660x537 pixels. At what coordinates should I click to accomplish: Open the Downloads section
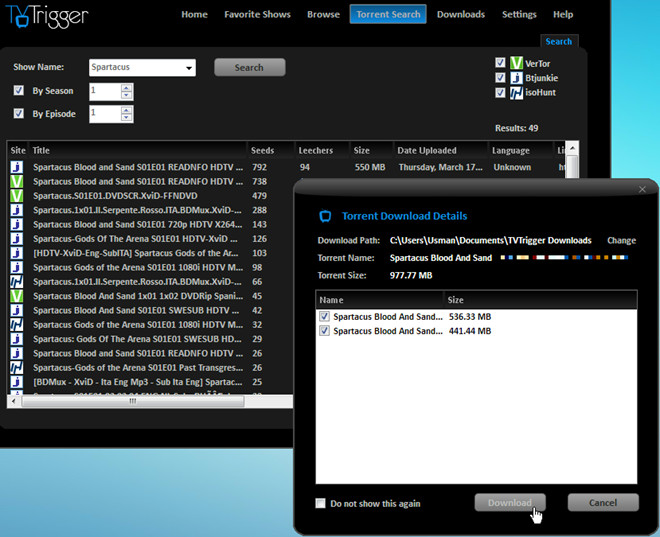(461, 14)
